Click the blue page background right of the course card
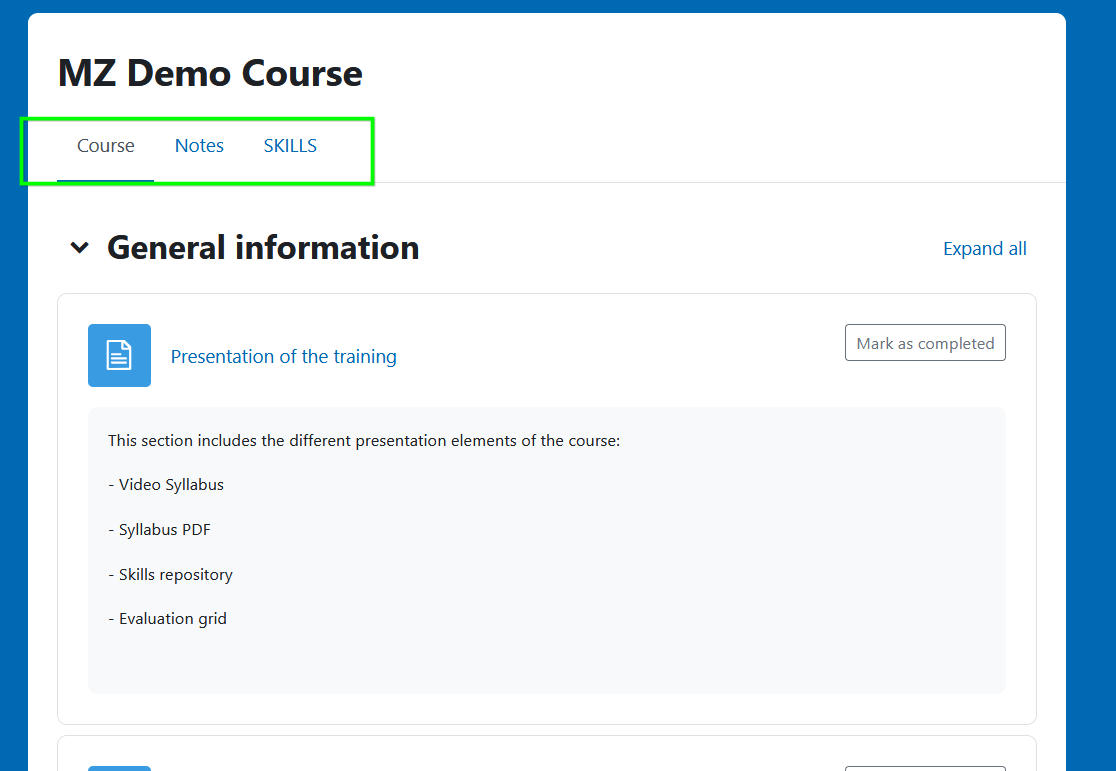 [1091, 400]
